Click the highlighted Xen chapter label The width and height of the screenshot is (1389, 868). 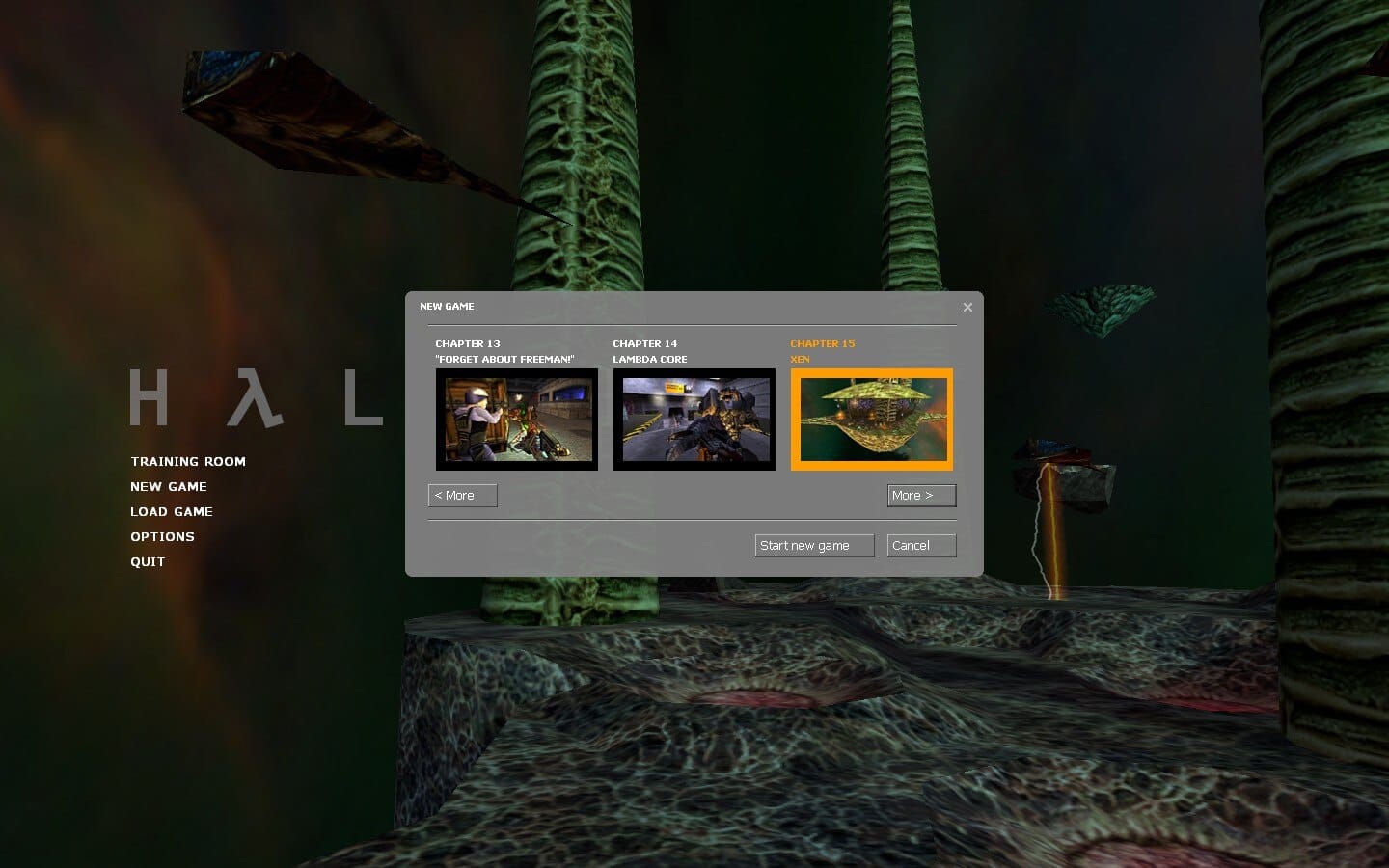(x=800, y=359)
